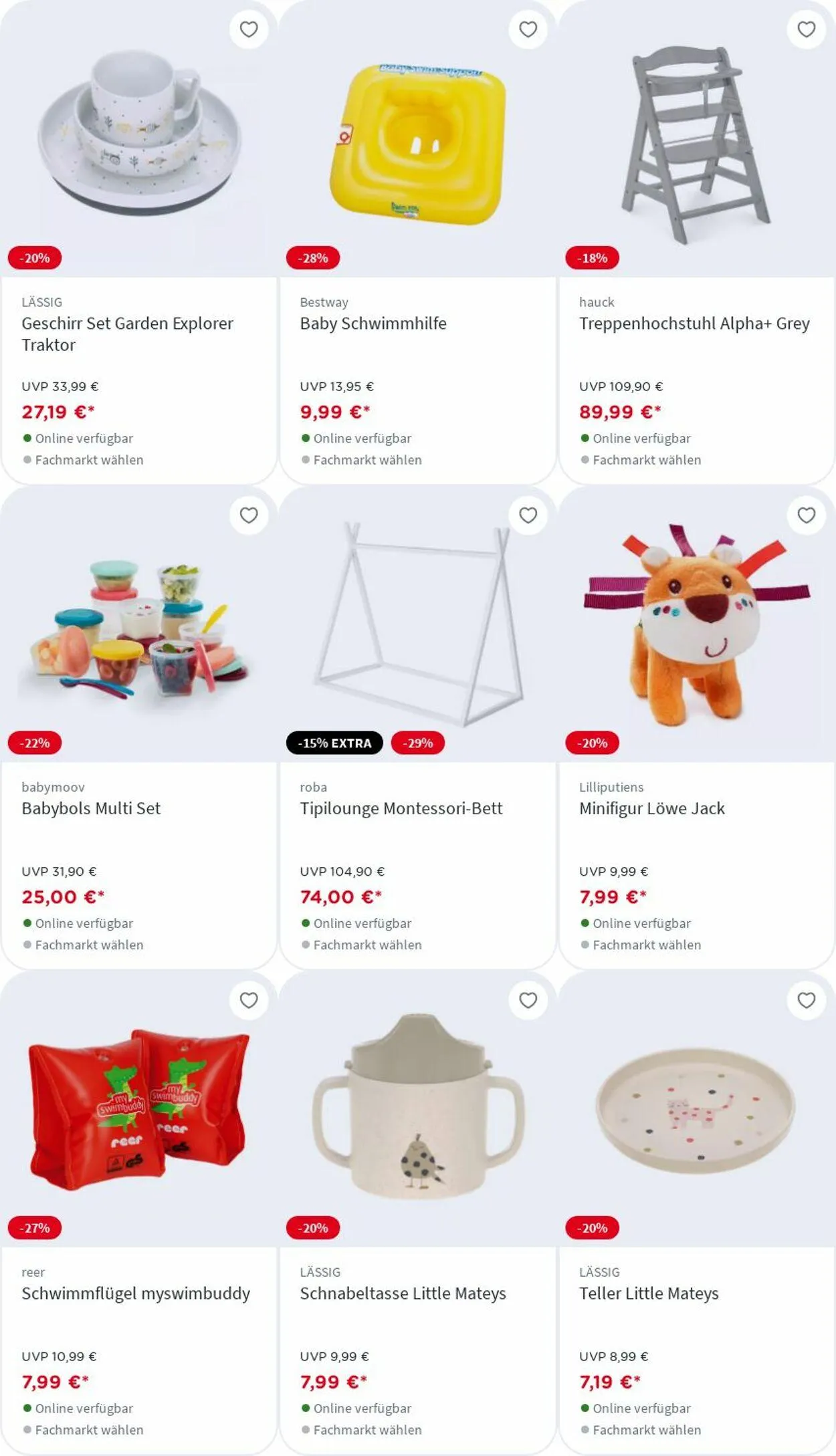Tap heart icon on Babybols Multi Set

click(249, 515)
